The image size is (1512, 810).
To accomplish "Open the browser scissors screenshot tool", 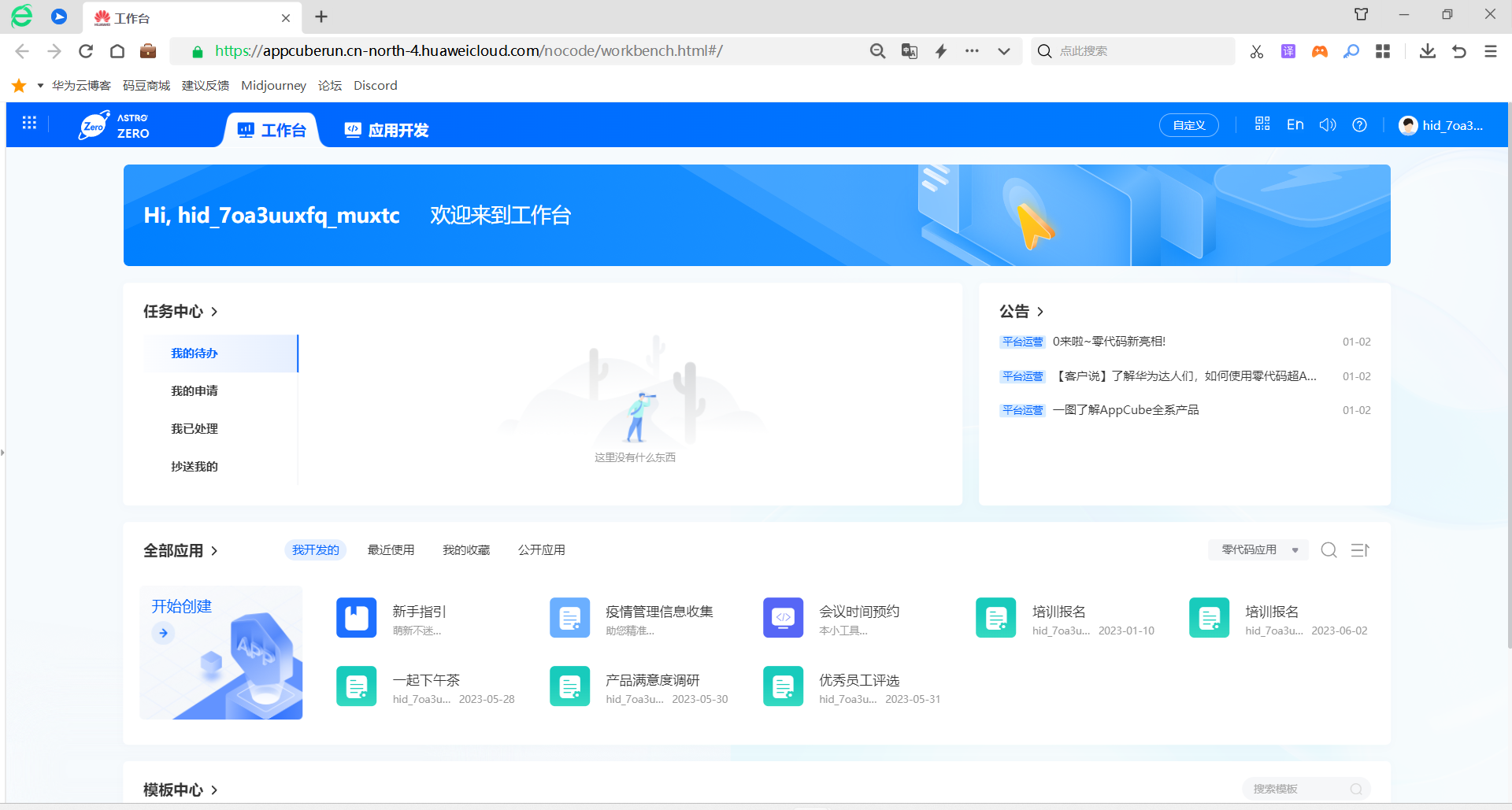I will coord(1257,51).
